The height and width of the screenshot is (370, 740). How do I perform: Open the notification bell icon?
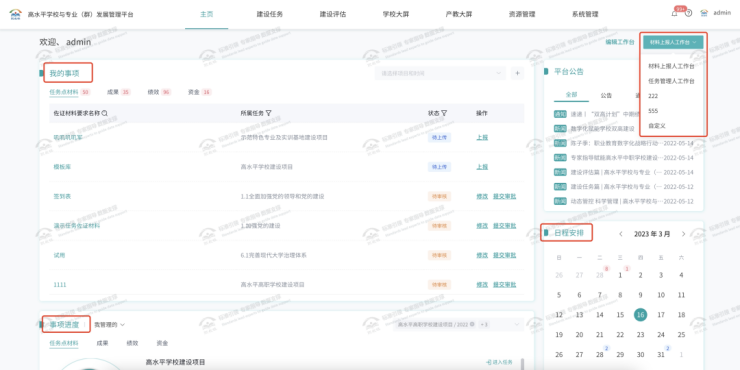[674, 14]
